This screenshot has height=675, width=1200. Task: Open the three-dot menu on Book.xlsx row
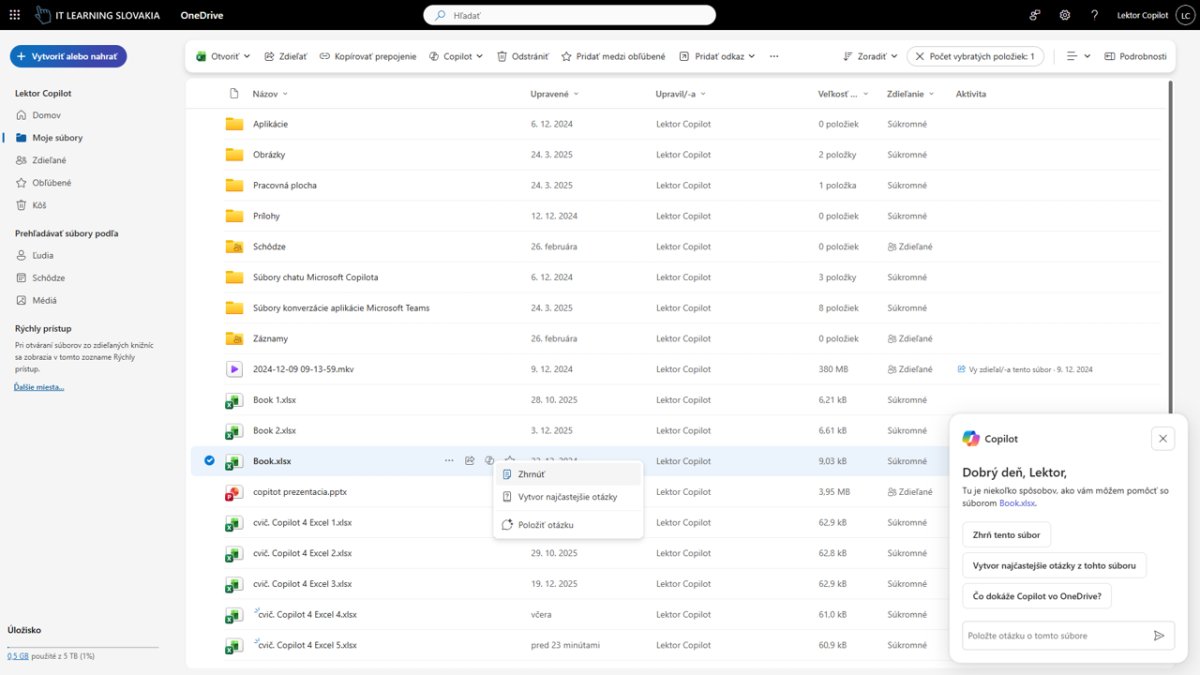point(449,461)
